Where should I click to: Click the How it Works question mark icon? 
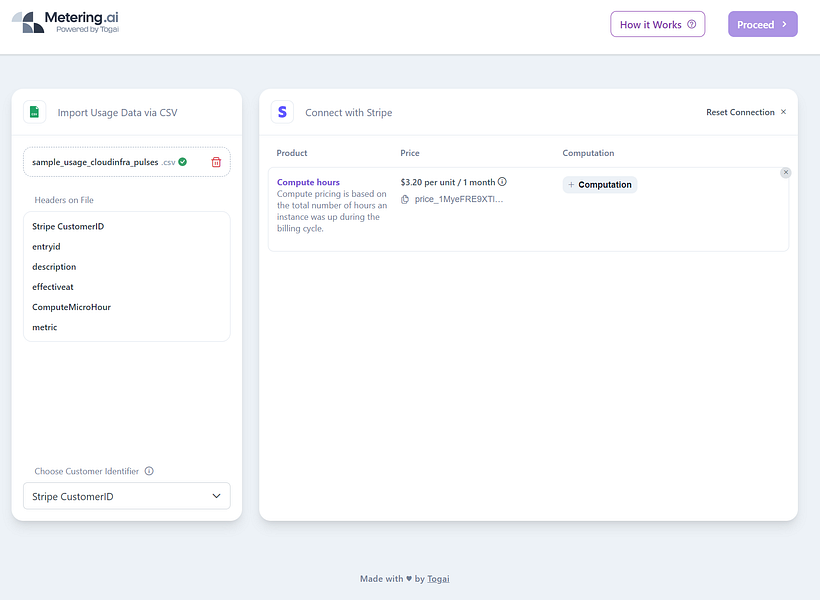690,23
